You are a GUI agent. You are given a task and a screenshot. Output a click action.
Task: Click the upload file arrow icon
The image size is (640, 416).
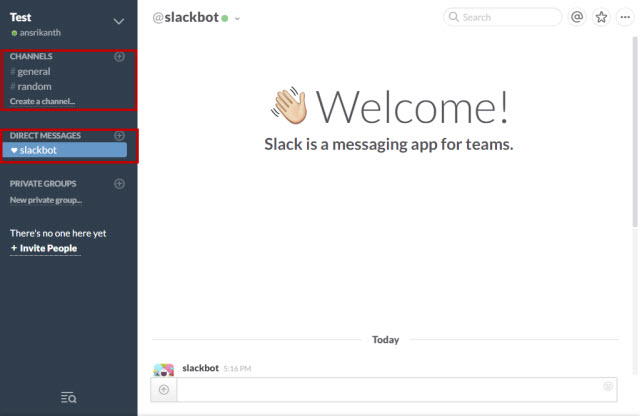164,389
